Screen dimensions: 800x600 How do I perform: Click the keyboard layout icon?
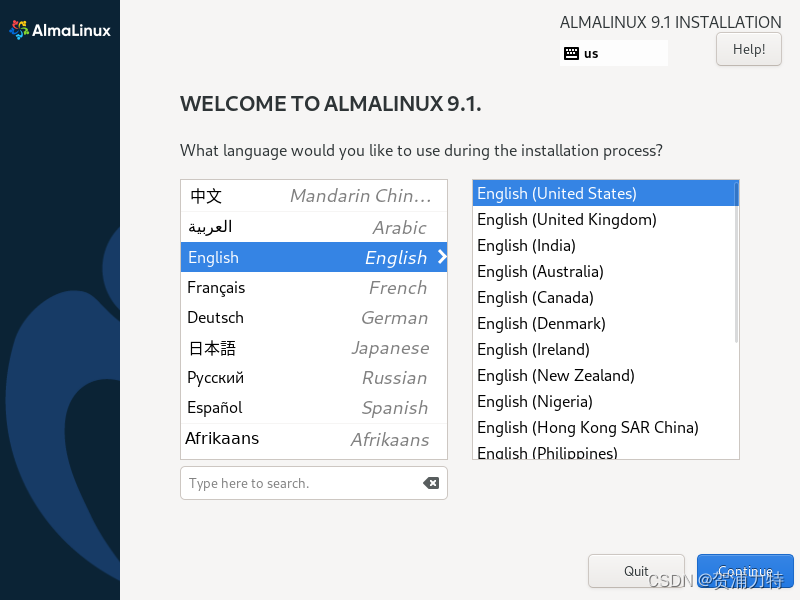tap(571, 53)
